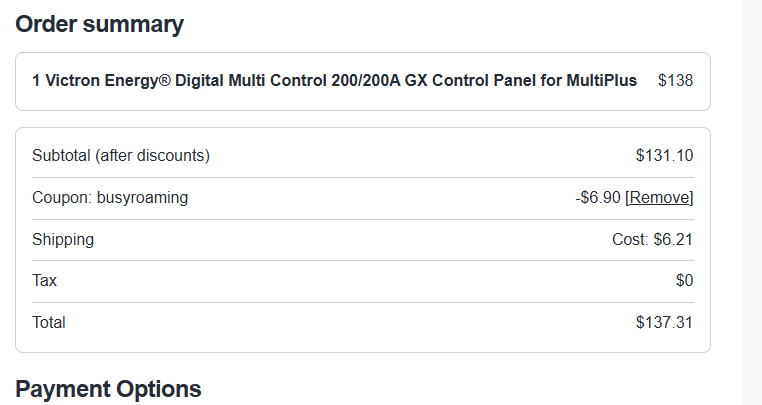The image size is (762, 405).
Task: Click the Payment Options heading
Action: [108, 389]
